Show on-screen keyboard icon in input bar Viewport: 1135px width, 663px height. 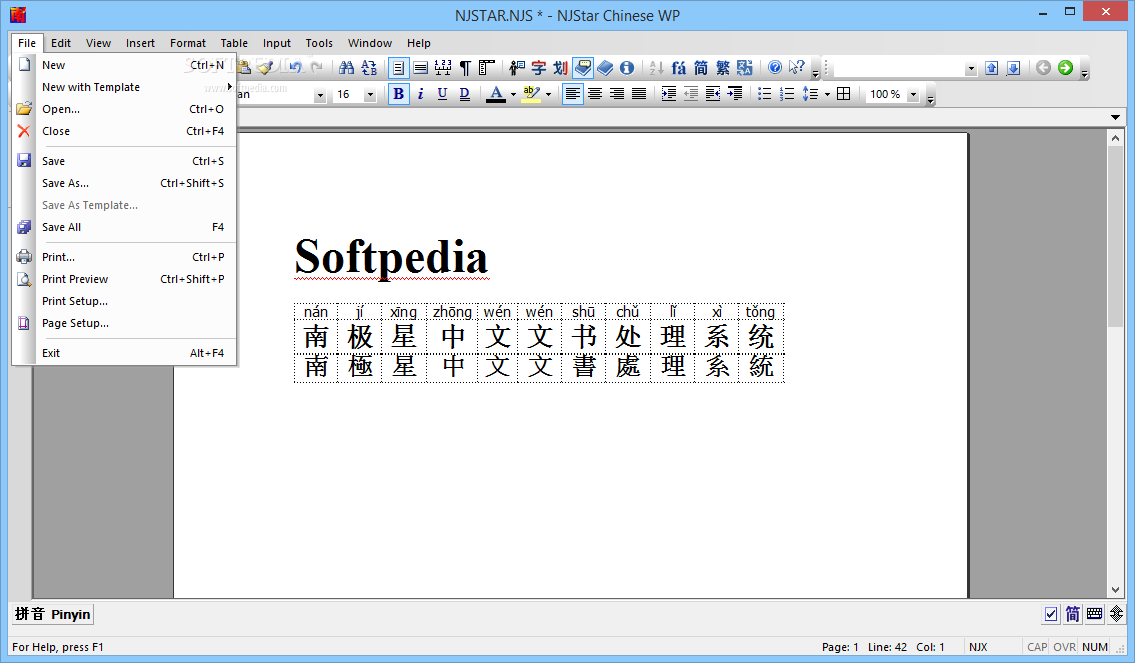point(1094,615)
